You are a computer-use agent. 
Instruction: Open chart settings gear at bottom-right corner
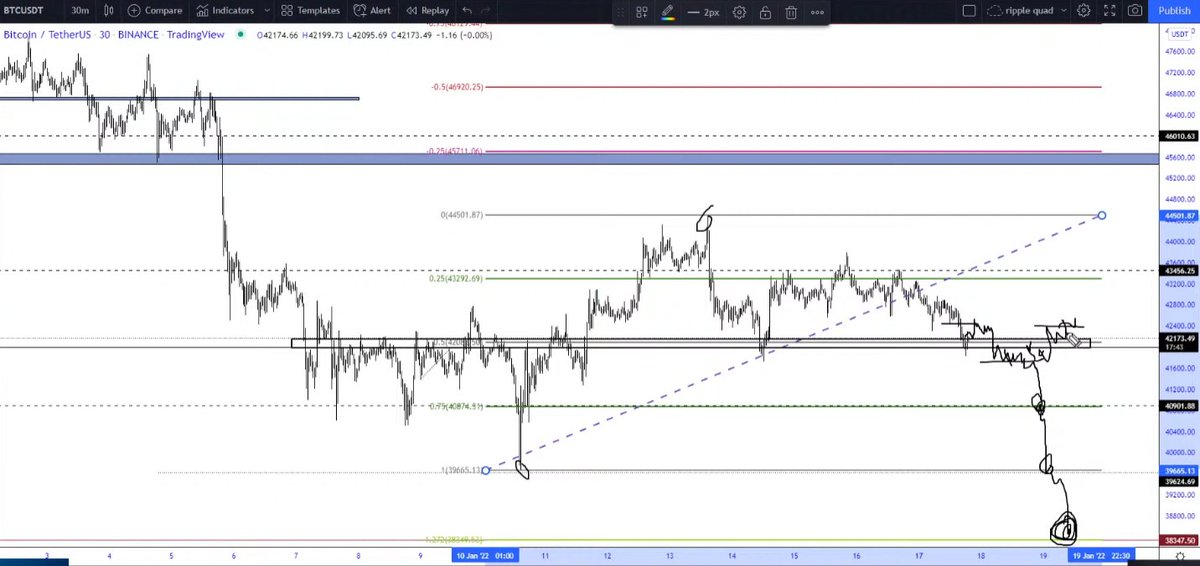pos(1180,555)
